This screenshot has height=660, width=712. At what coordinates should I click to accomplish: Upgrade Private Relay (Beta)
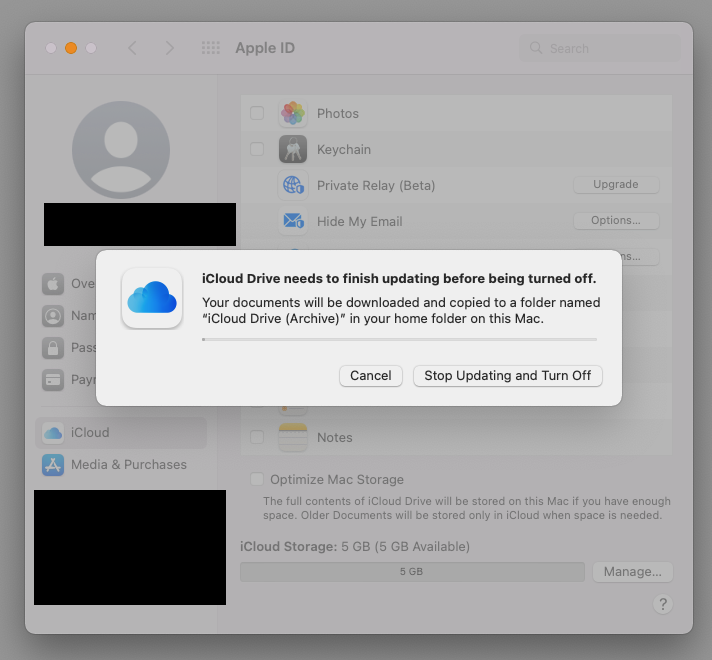pyautogui.click(x=616, y=184)
